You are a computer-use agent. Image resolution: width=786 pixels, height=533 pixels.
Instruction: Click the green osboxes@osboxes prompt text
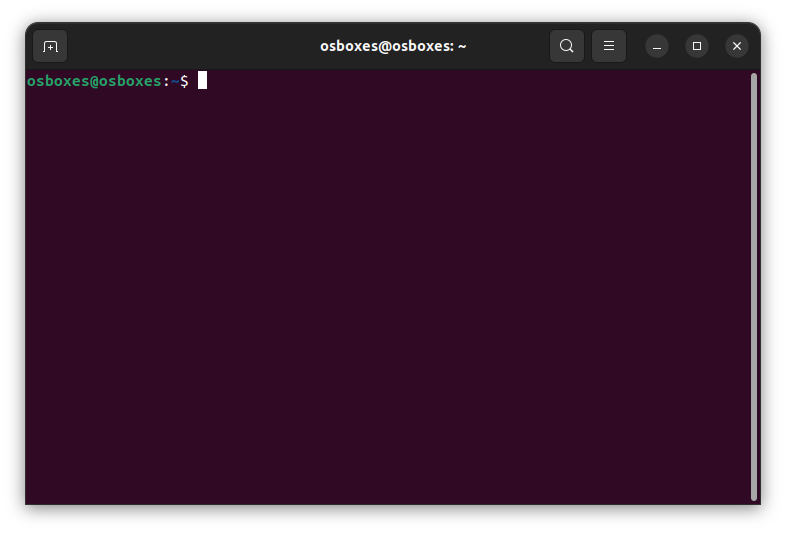click(x=93, y=81)
